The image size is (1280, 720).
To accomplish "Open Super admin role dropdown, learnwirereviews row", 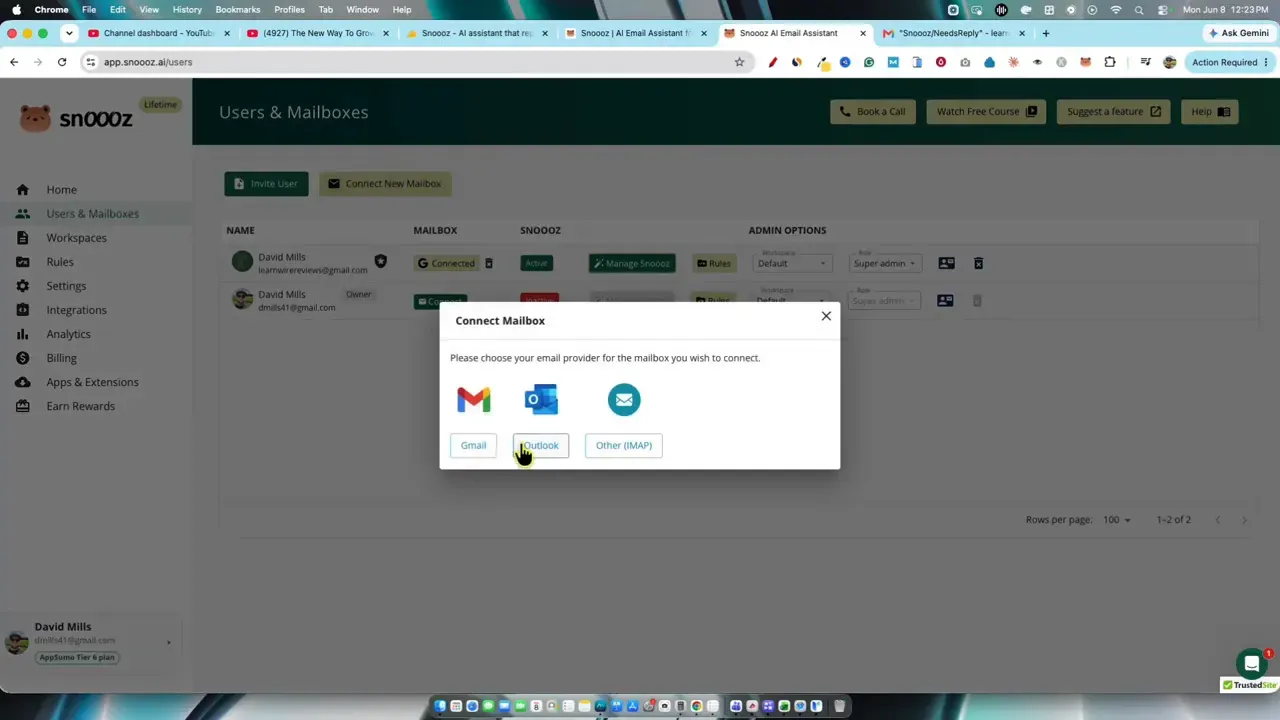I will [x=884, y=264].
